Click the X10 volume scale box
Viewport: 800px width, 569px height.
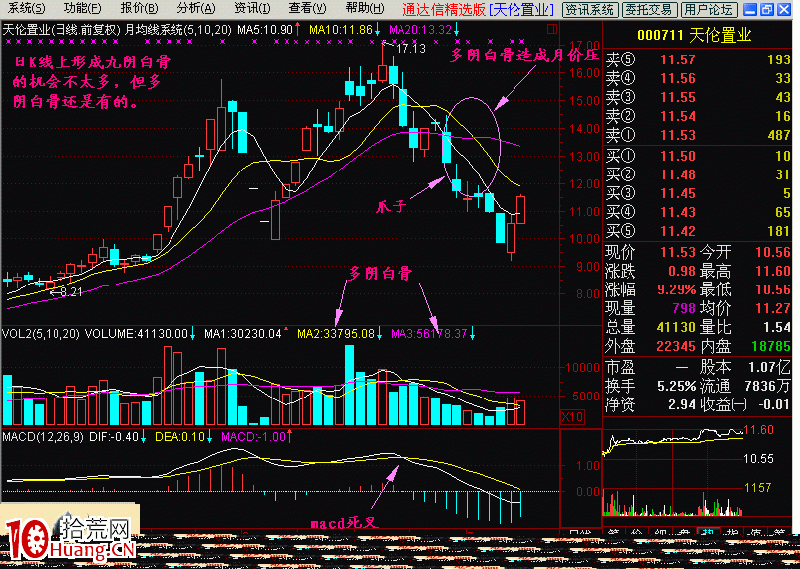572,416
